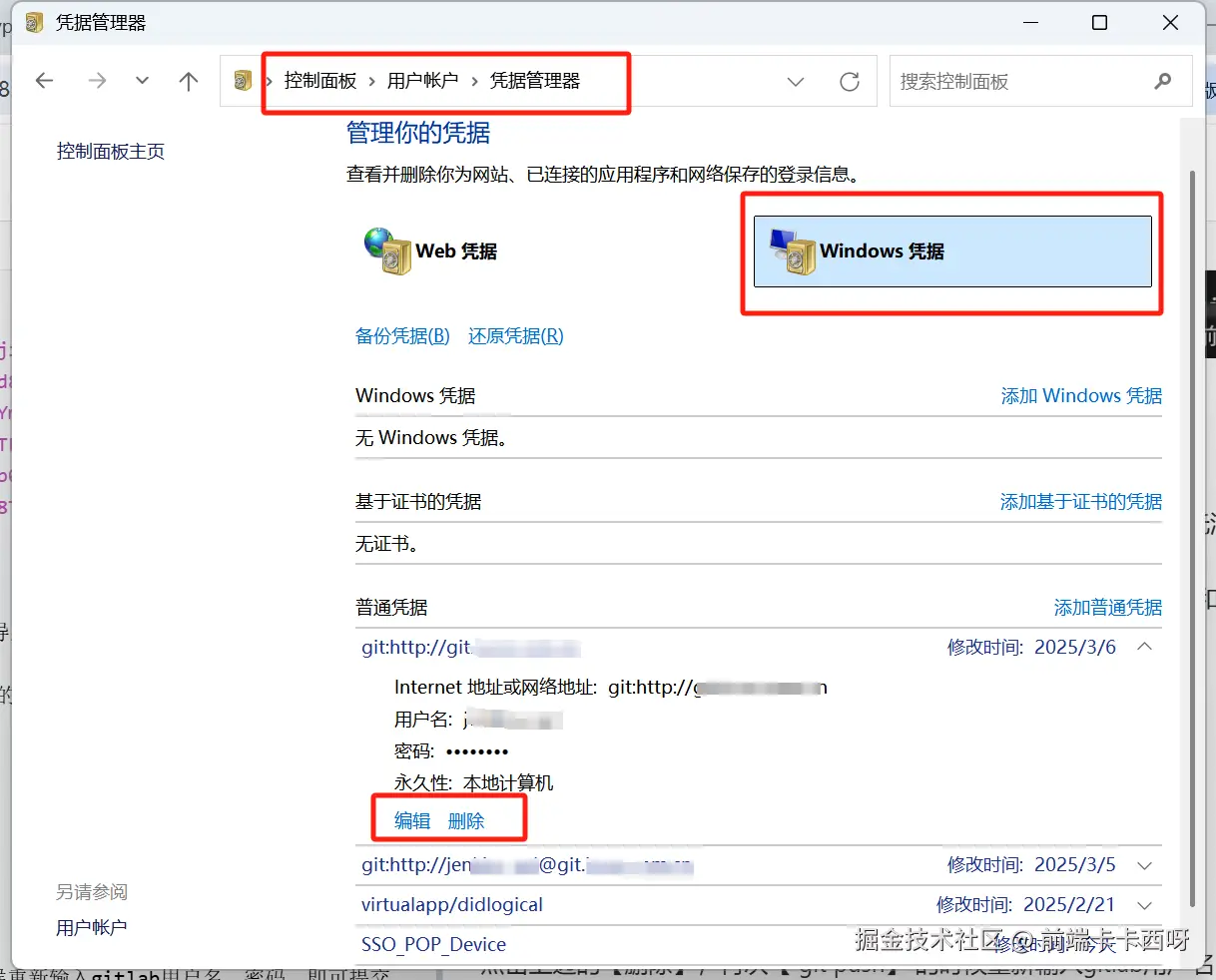The height and width of the screenshot is (980, 1216).
Task: Click the 管理你的凭据 heading
Action: [x=418, y=133]
